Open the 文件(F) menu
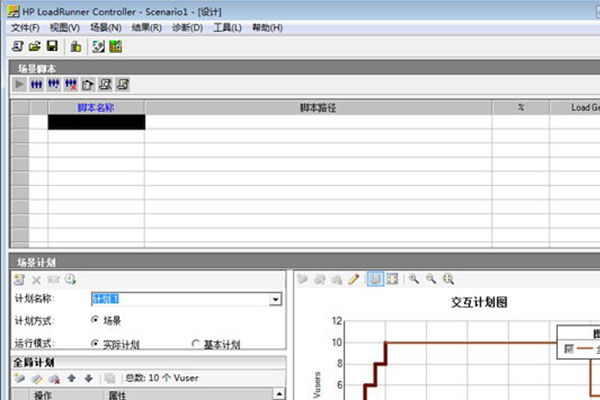Viewport: 600px width, 400px height. 25,28
